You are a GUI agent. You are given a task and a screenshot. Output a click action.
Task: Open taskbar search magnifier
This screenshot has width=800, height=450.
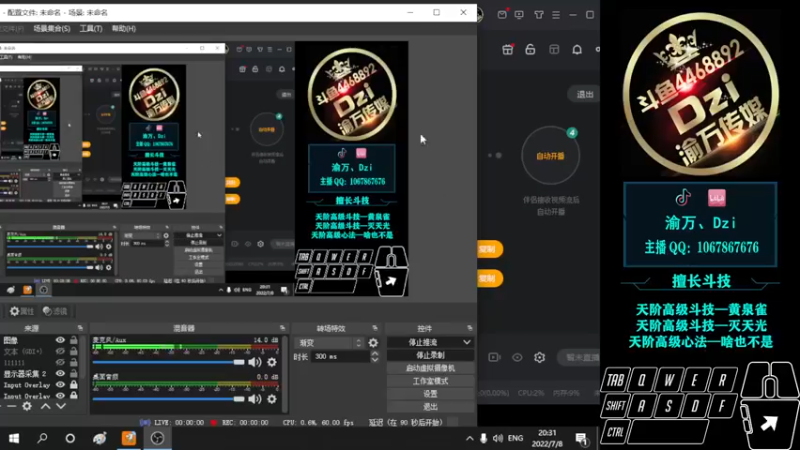pos(42,438)
